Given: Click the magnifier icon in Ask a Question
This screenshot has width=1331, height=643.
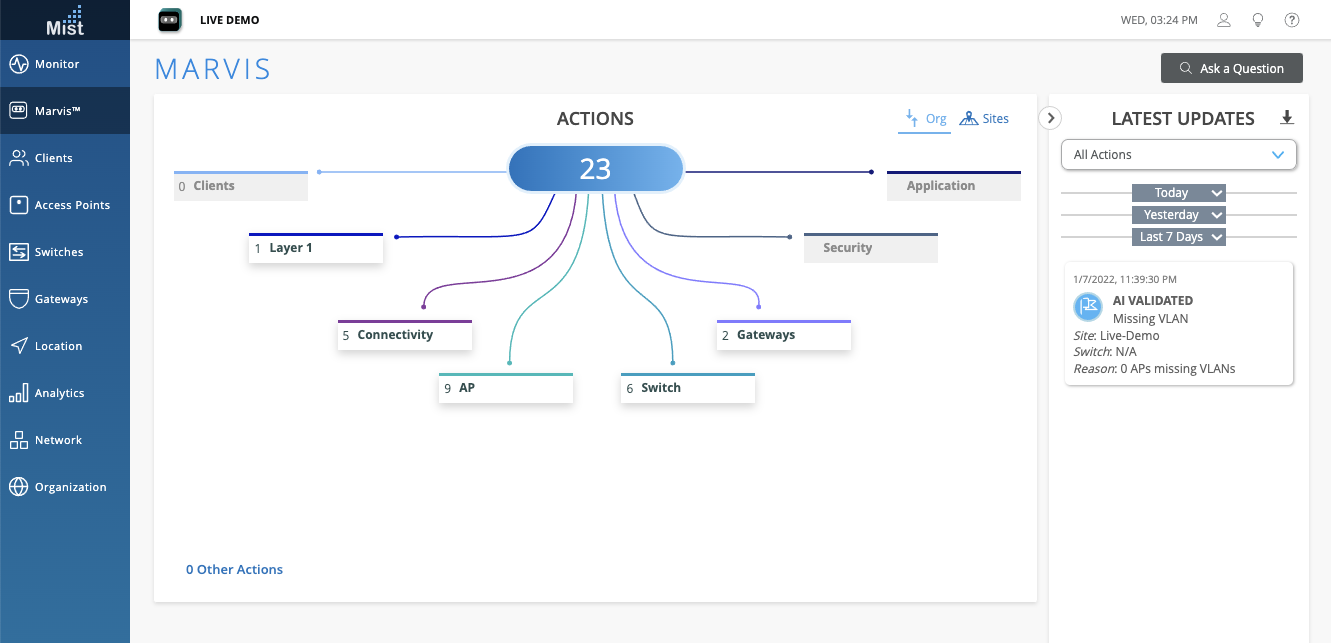Looking at the screenshot, I should click(1186, 68).
